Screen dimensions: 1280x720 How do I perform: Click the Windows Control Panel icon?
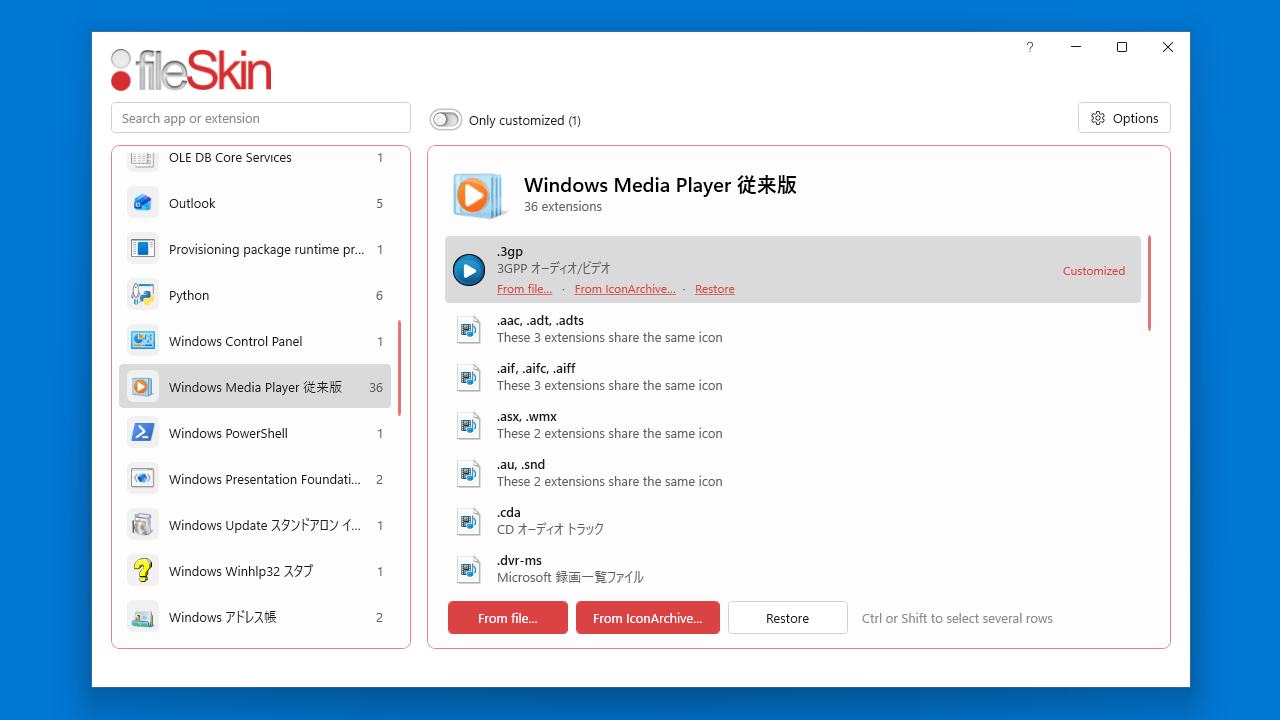click(x=143, y=341)
